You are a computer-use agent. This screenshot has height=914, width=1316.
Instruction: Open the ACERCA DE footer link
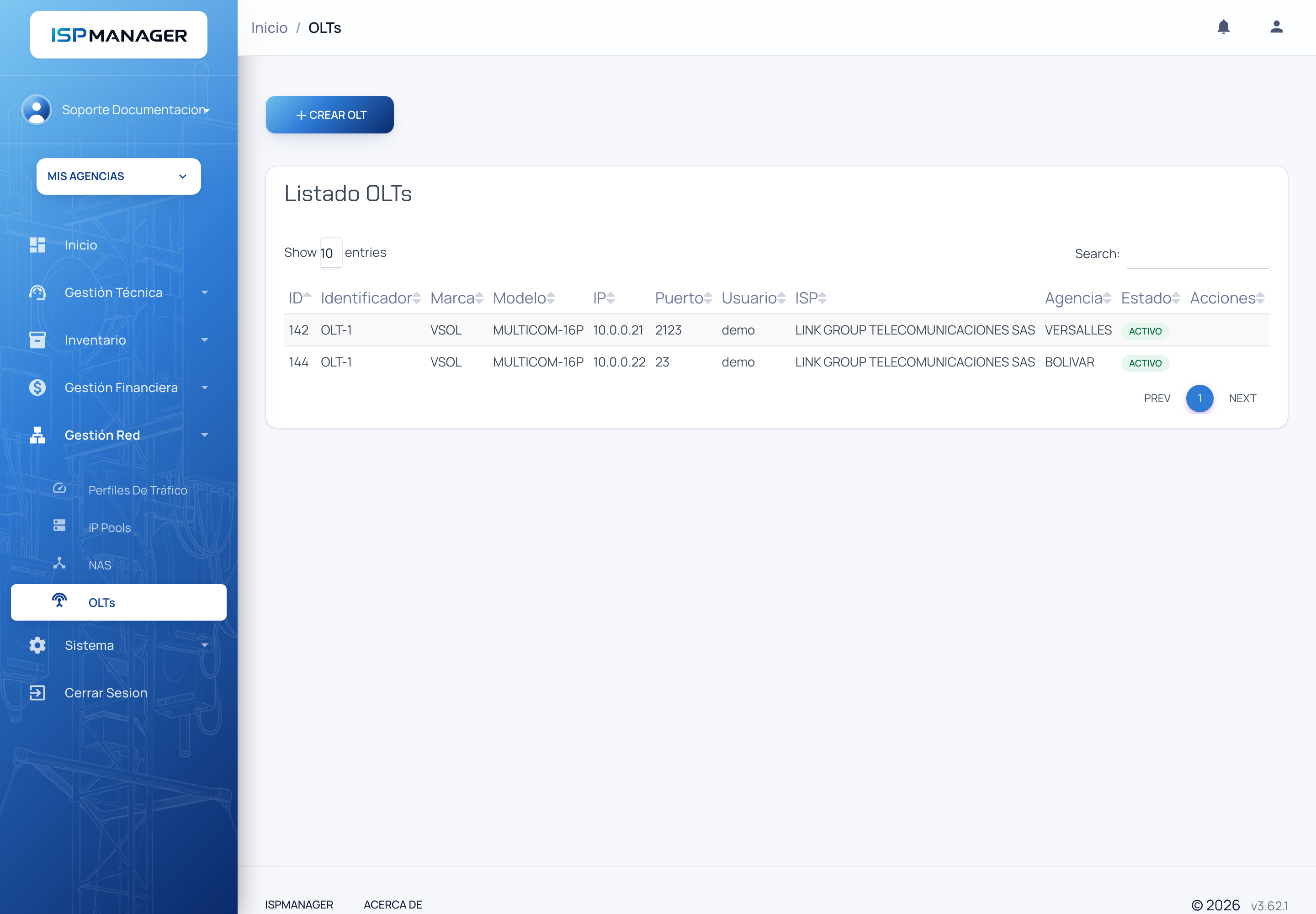(x=393, y=905)
